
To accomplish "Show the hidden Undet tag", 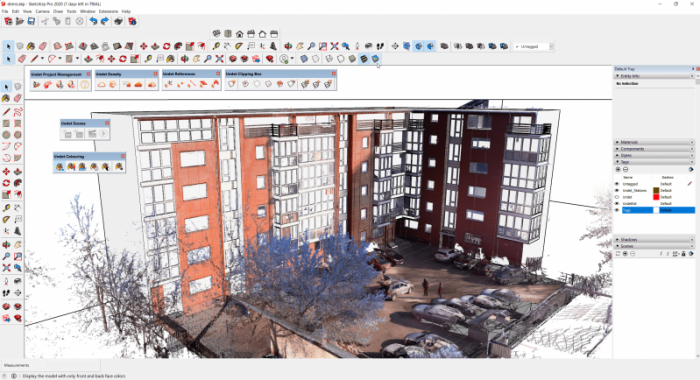I will tap(617, 197).
